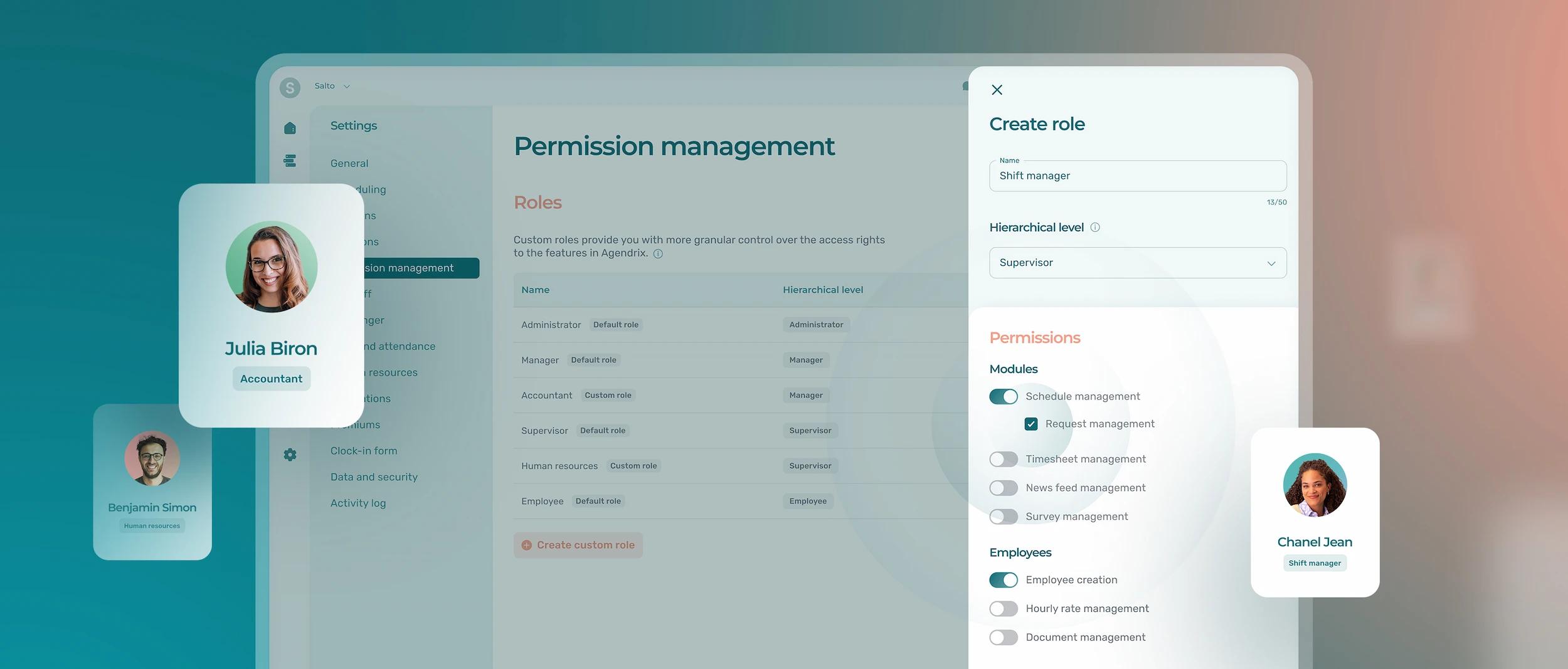This screenshot has height=669, width=1568.
Task: Open Activity log settings
Action: point(358,503)
